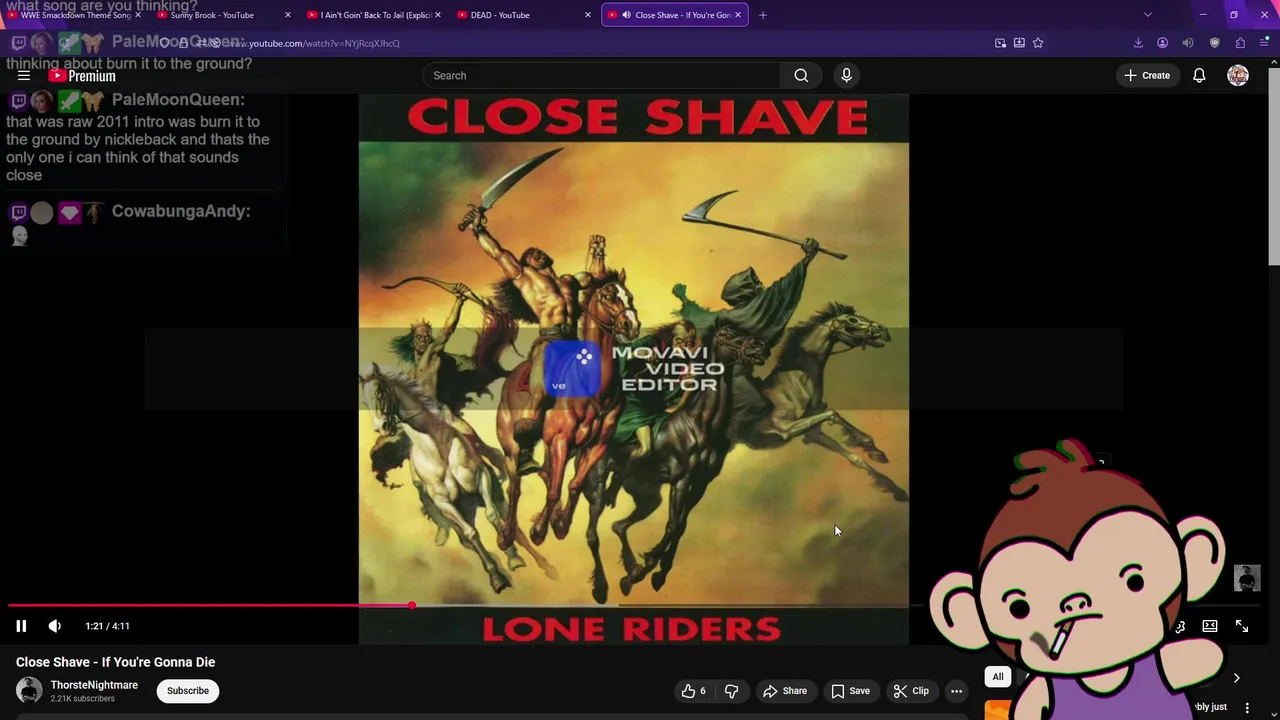Bookmark this page star icon
This screenshot has height=720, width=1280.
1038,43
